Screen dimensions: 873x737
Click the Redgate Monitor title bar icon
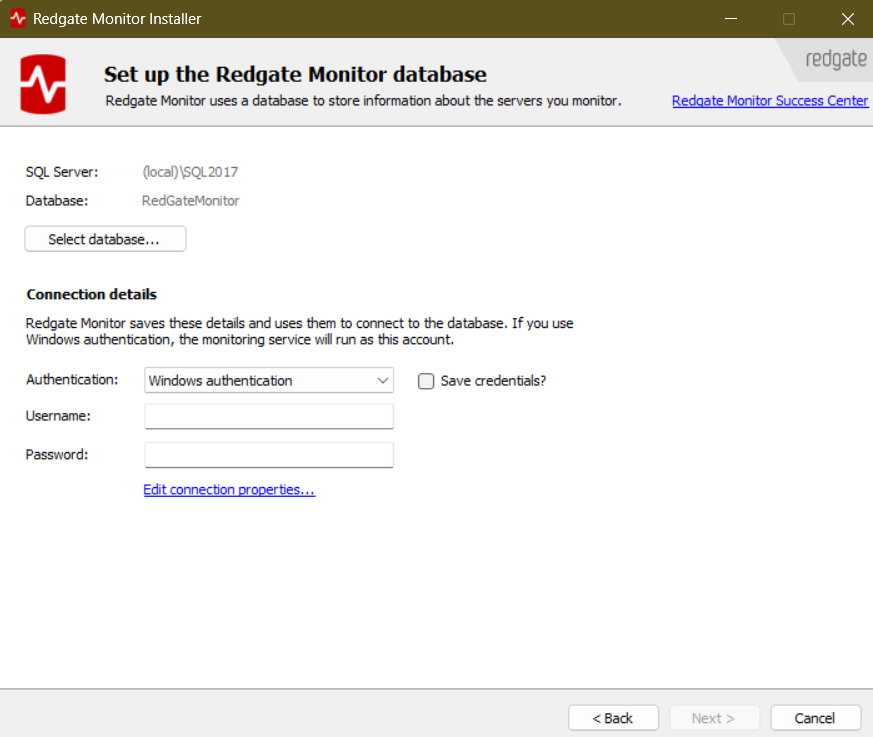coord(17,19)
